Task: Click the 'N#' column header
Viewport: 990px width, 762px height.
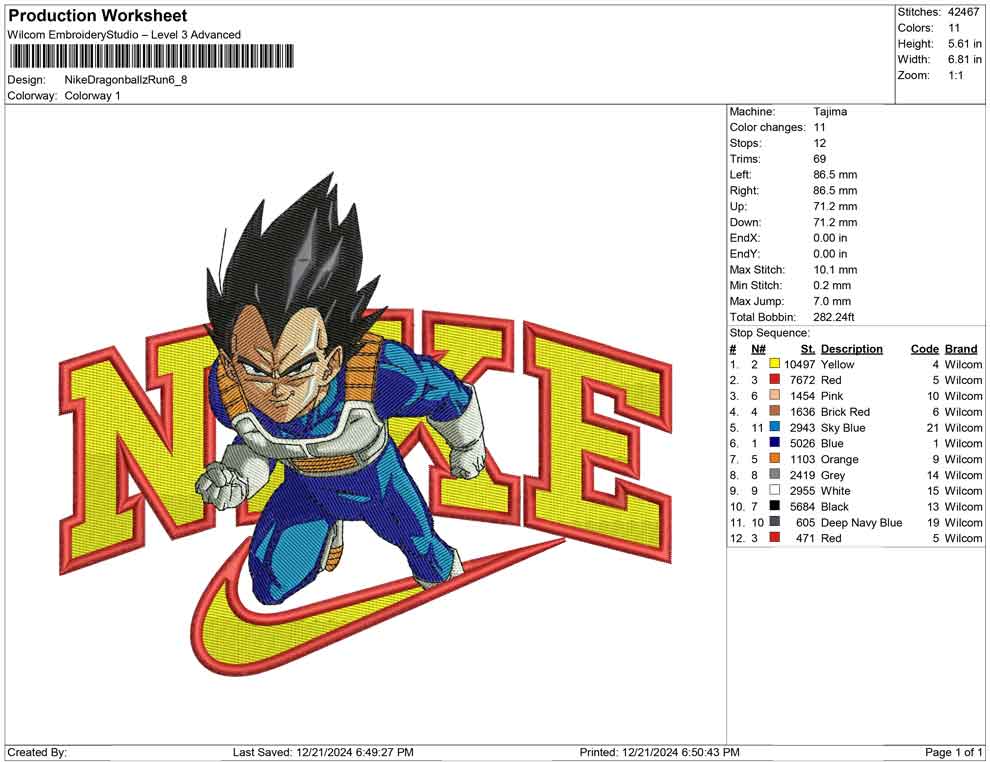Action: coord(758,348)
